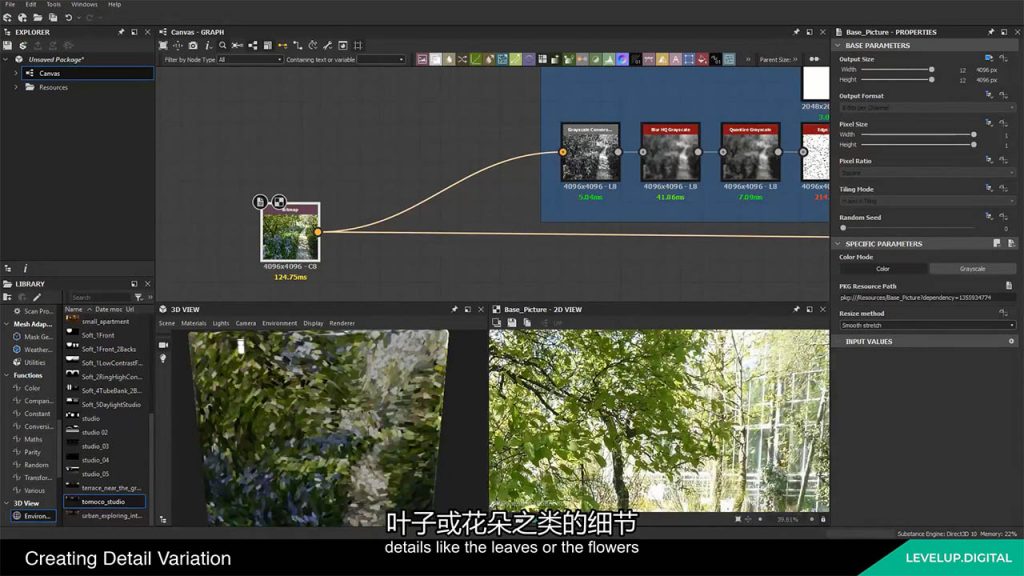The height and width of the screenshot is (576, 1024).
Task: Open the Tools menu
Action: click(53, 4)
